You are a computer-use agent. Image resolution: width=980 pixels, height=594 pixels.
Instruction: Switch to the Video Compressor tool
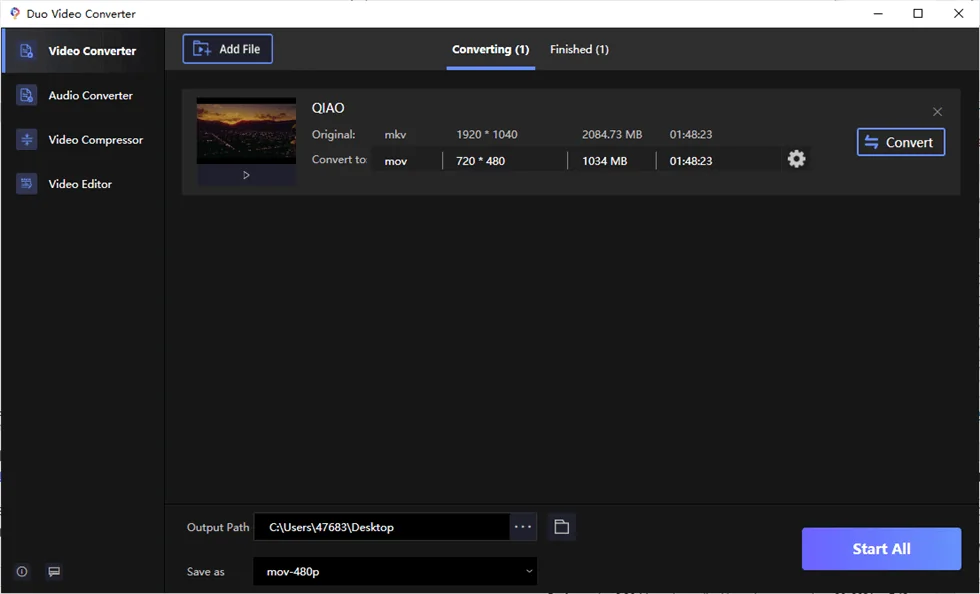[x=94, y=139]
